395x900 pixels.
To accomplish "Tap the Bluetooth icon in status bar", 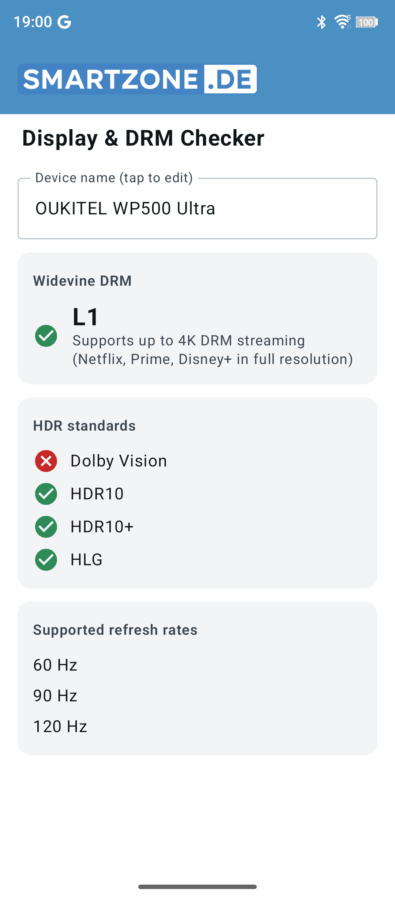I will (322, 22).
